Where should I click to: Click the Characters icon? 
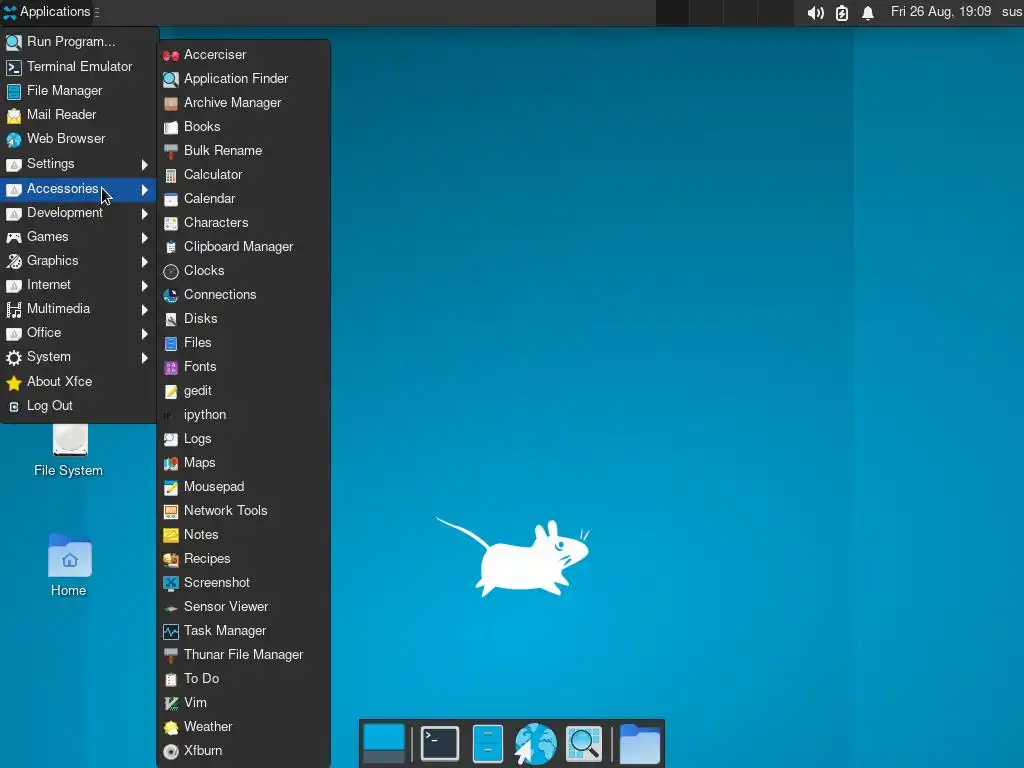click(x=170, y=223)
